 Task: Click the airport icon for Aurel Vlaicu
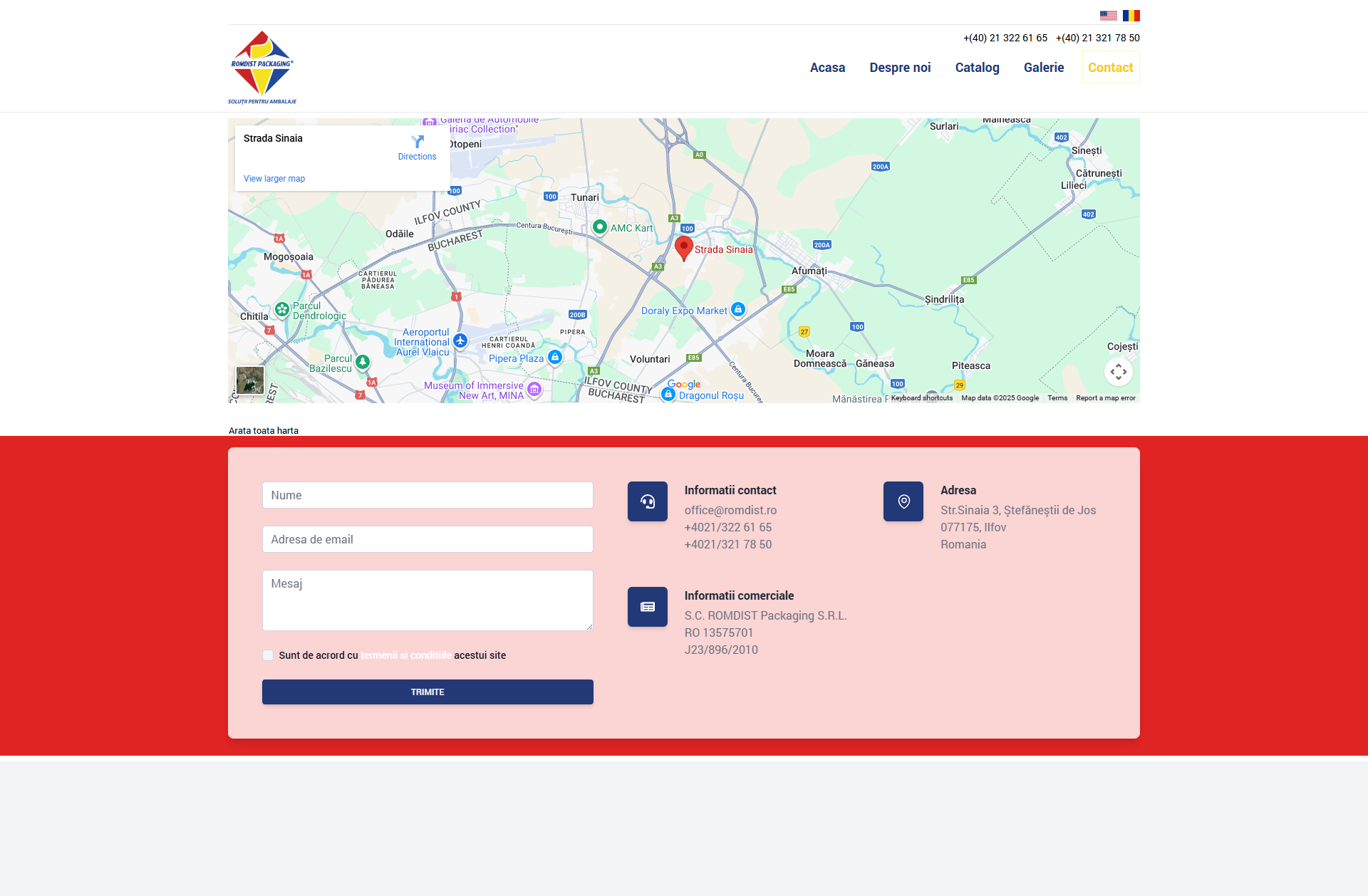(x=460, y=341)
